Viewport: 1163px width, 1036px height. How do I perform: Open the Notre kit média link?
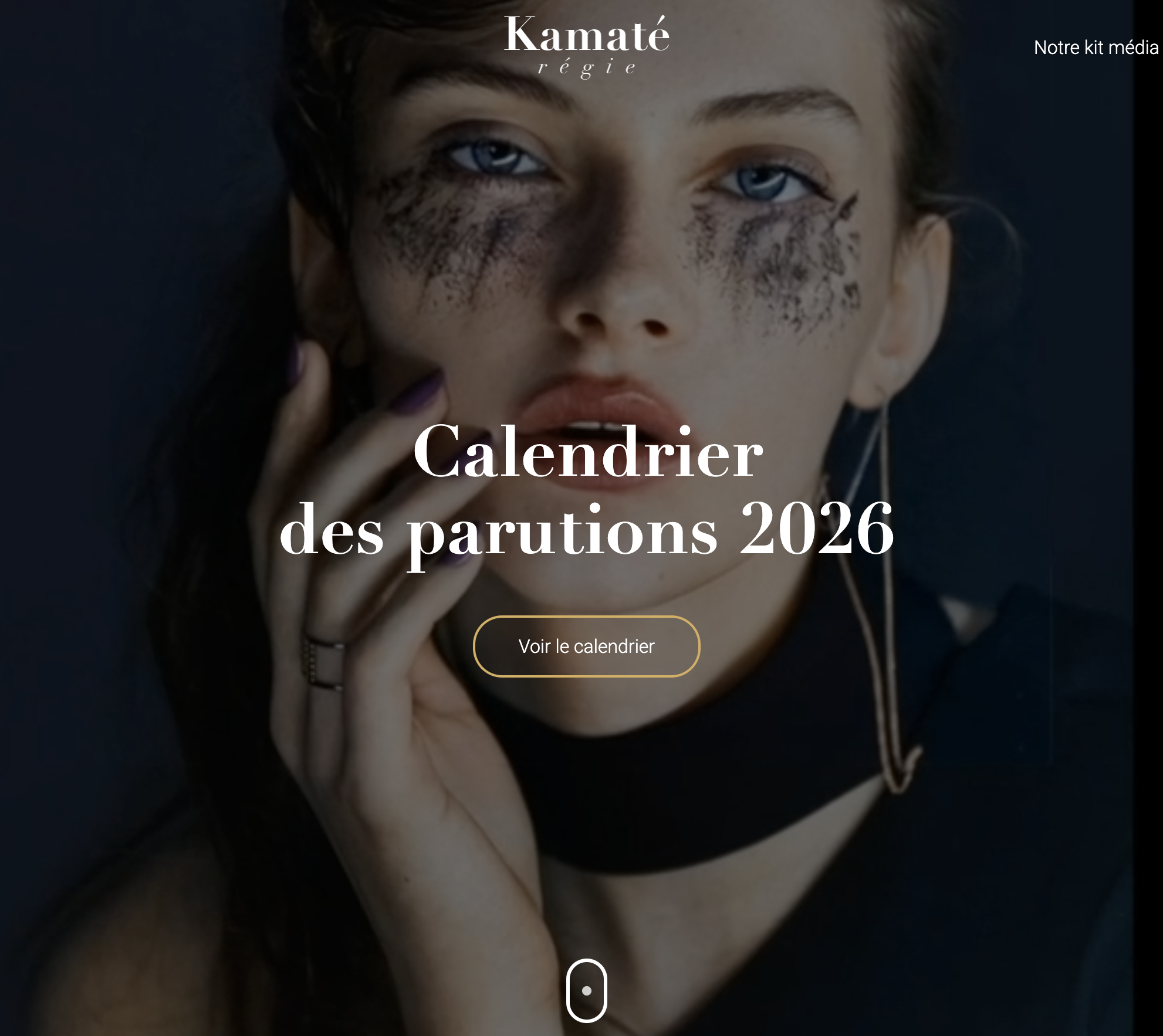(x=1096, y=48)
